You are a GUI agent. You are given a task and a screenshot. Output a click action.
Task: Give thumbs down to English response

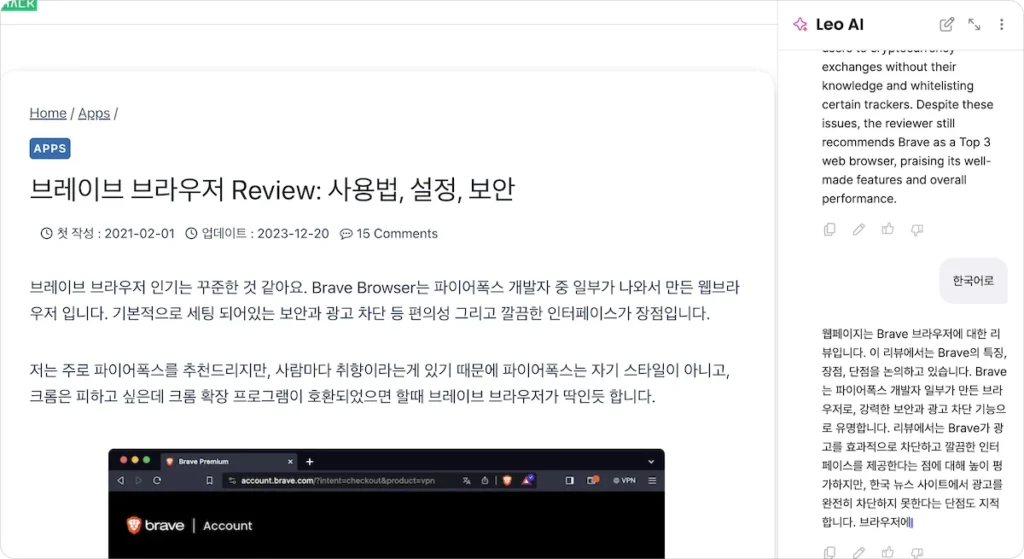click(917, 229)
